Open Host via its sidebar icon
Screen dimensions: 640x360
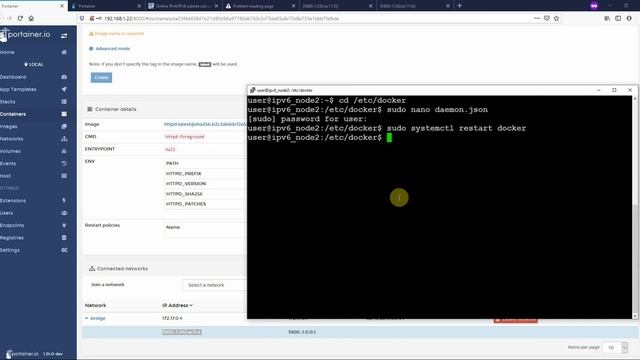[64, 176]
